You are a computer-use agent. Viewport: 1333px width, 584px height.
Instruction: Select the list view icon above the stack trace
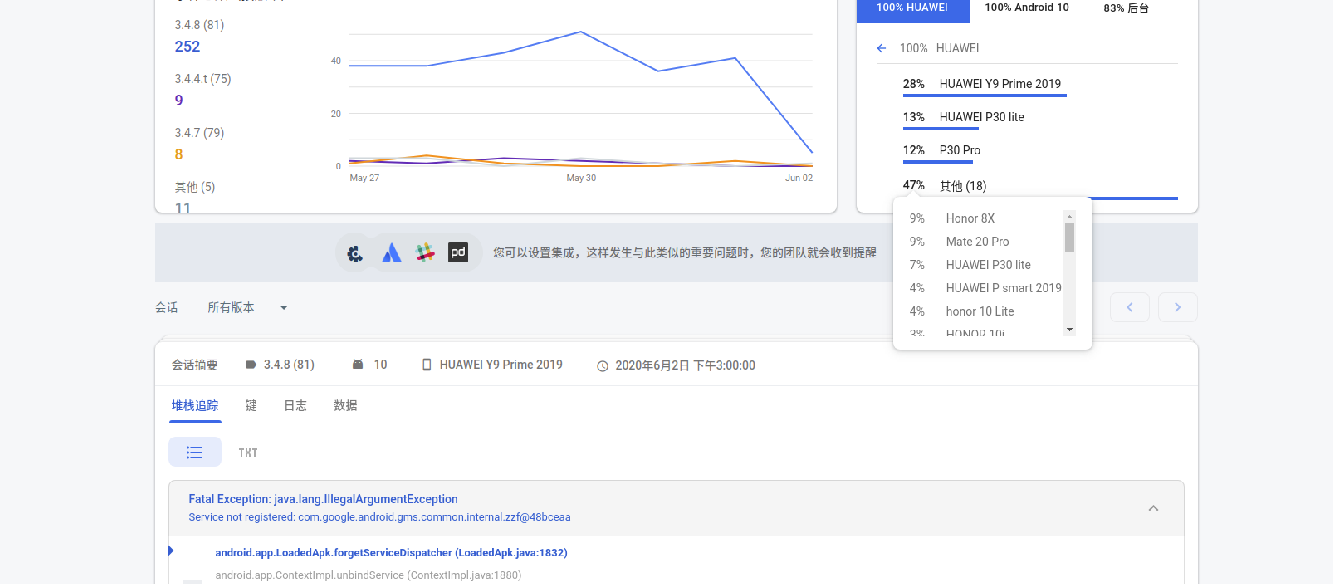tap(194, 452)
